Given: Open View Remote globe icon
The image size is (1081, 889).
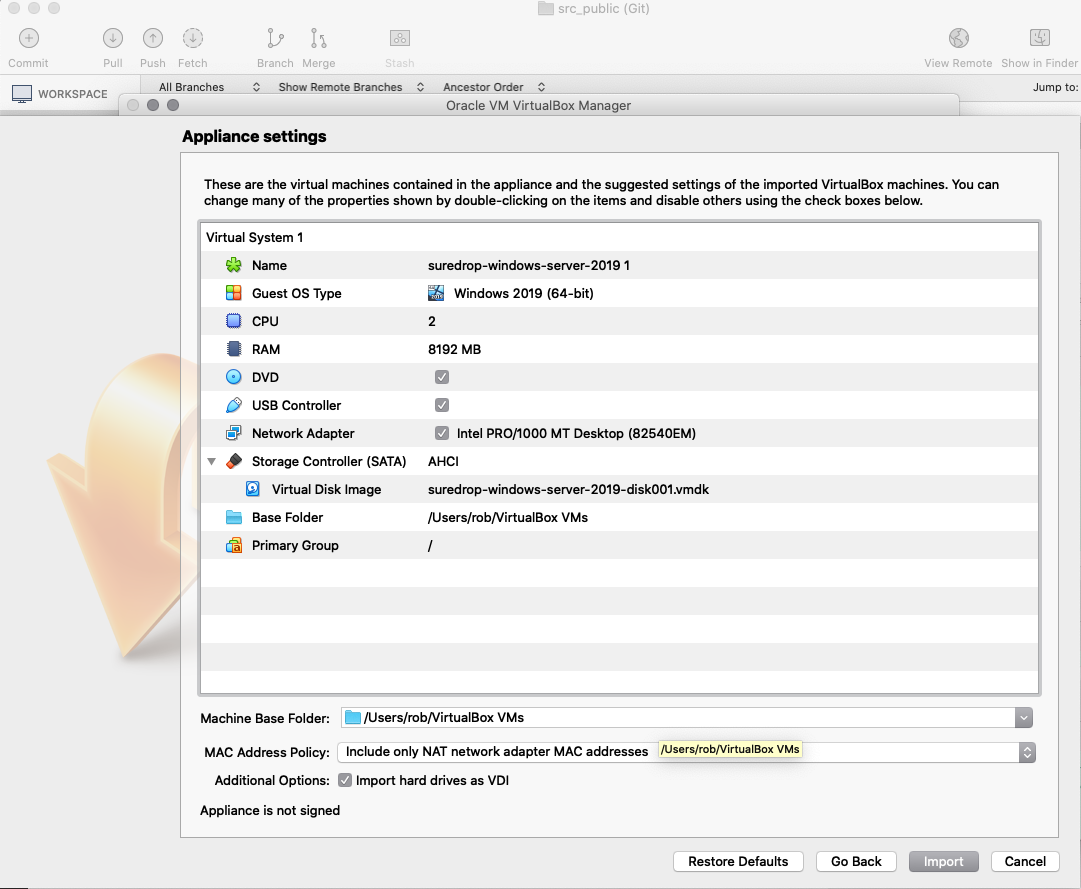Looking at the screenshot, I should pyautogui.click(x=958, y=38).
